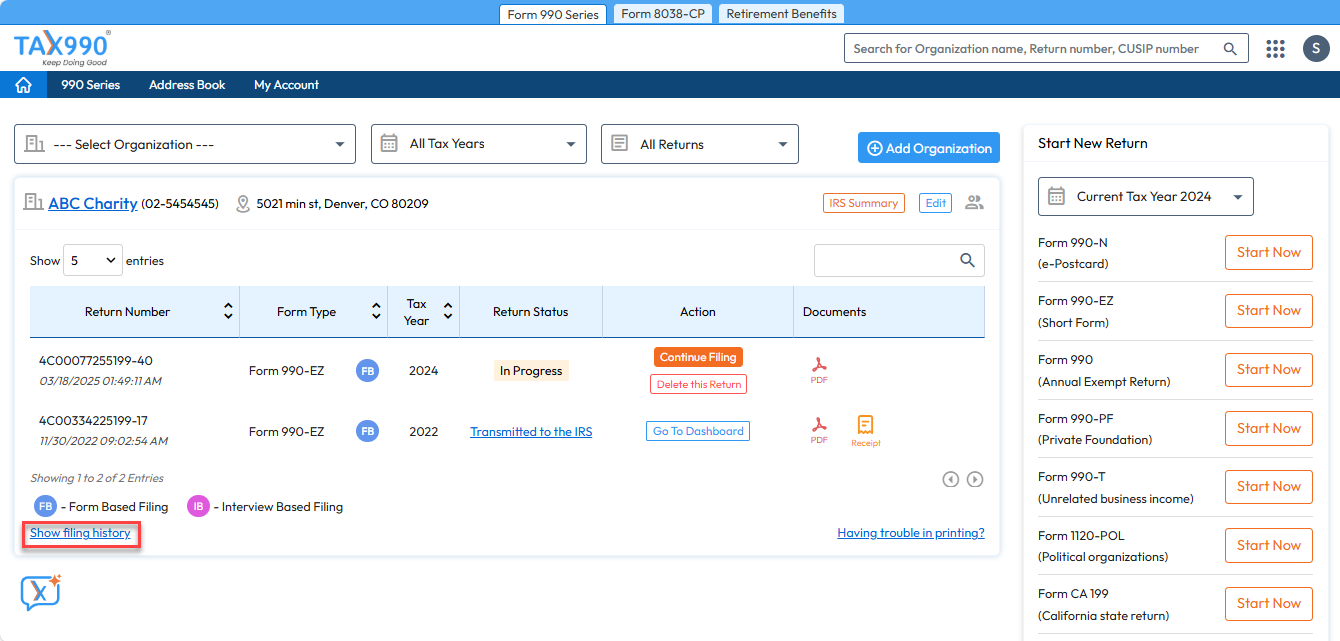1340x641 pixels.
Task: Click the TAX990 logo
Action: (x=62, y=47)
